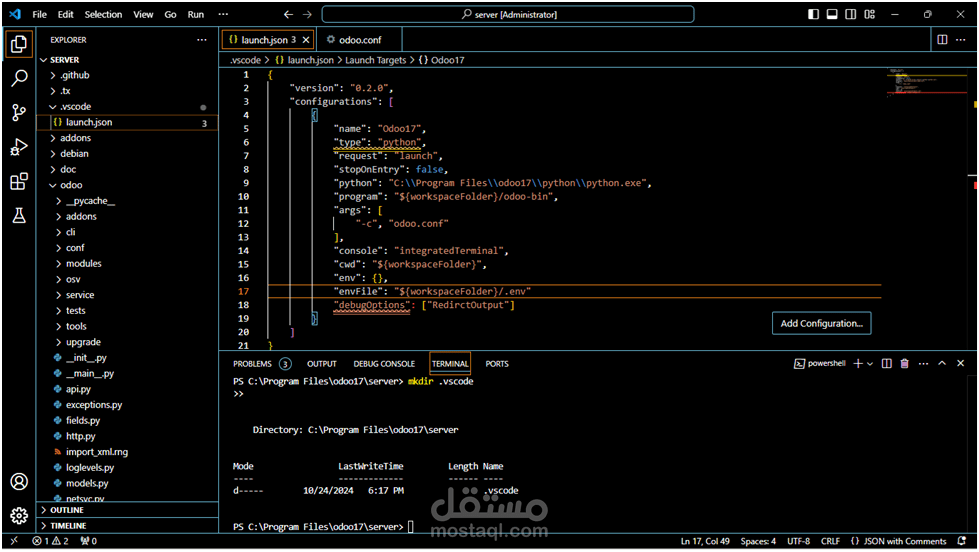Open the File menu

39,14
